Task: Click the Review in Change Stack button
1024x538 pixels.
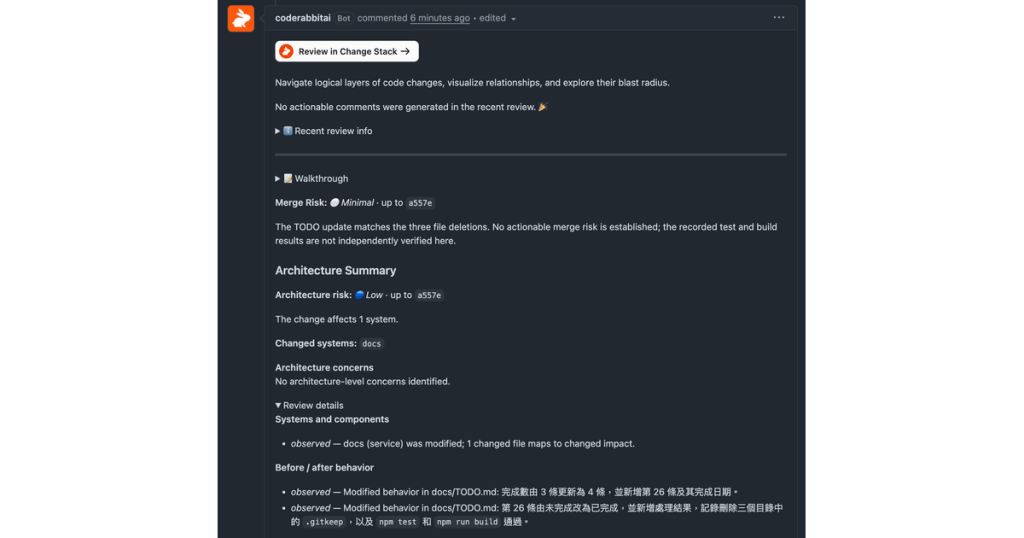Action: click(347, 52)
